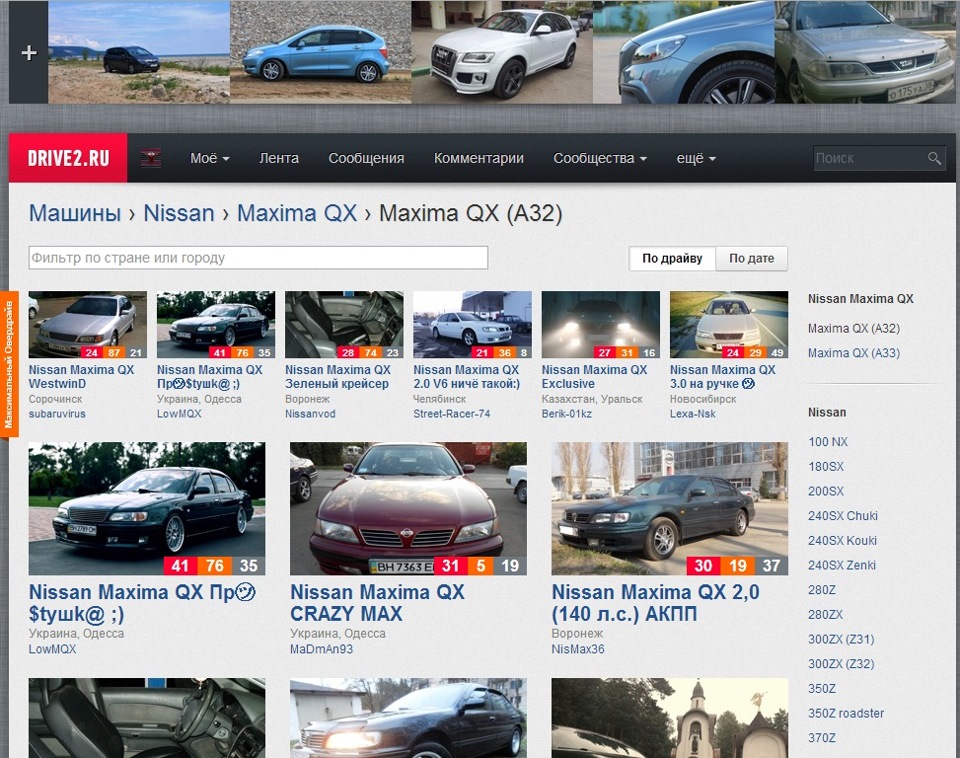Image resolution: width=960 pixels, height=758 pixels.
Task: Open Nissan Maxima QX 2,0 (140 л.с.) АКПП title
Action: [x=656, y=602]
